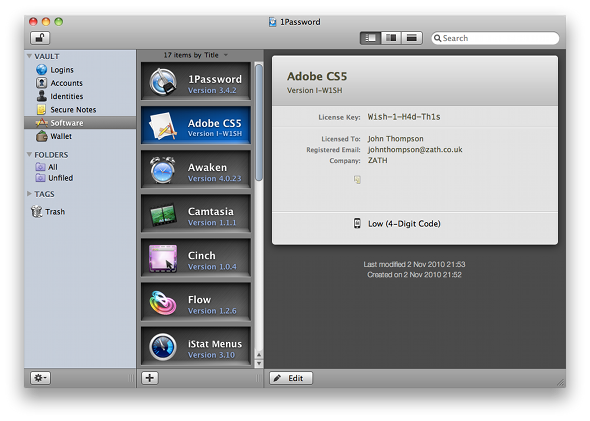Select the Identities silhouette icon

[x=41, y=96]
